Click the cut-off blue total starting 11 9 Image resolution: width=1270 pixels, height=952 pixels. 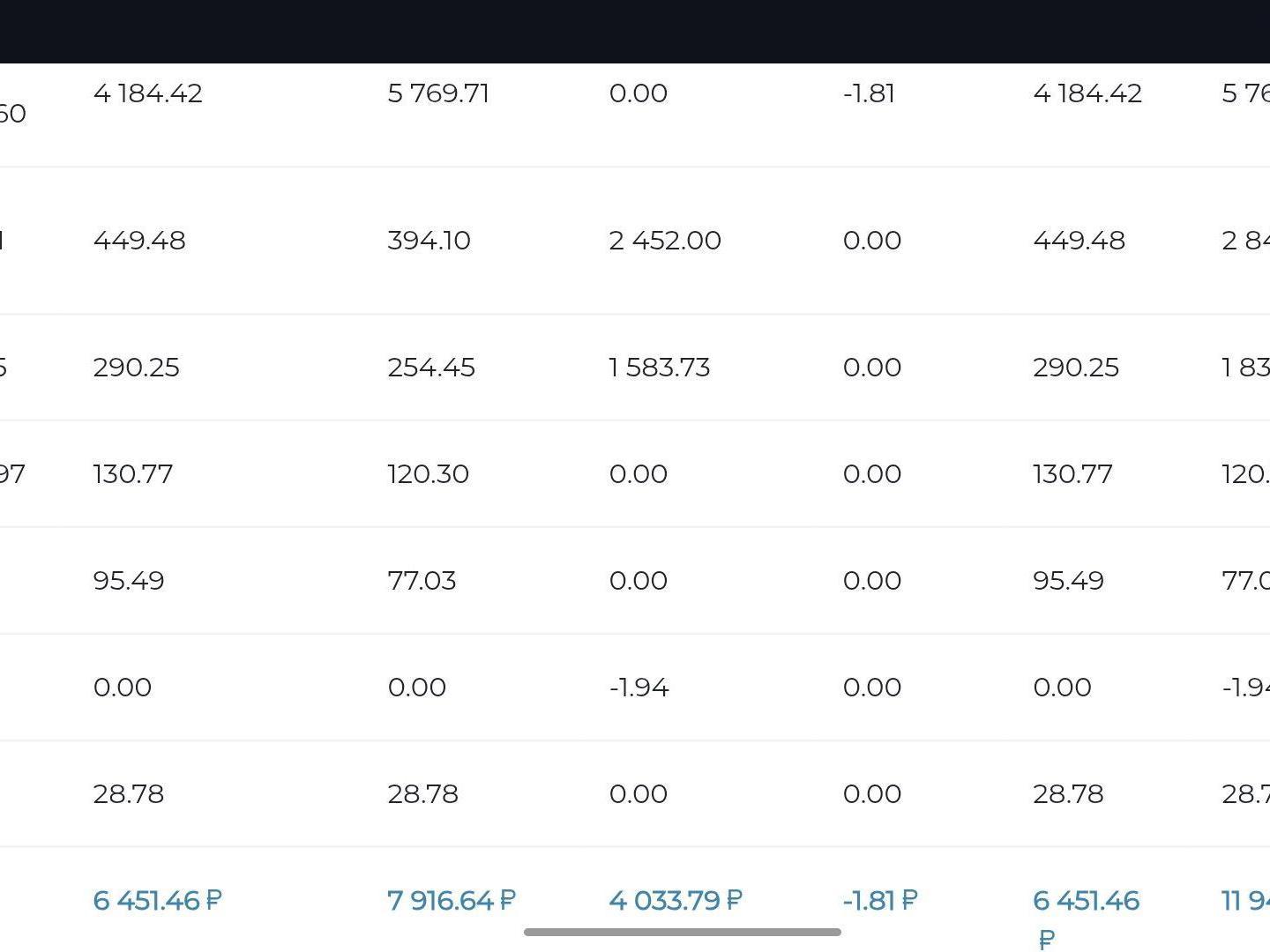click(1245, 901)
